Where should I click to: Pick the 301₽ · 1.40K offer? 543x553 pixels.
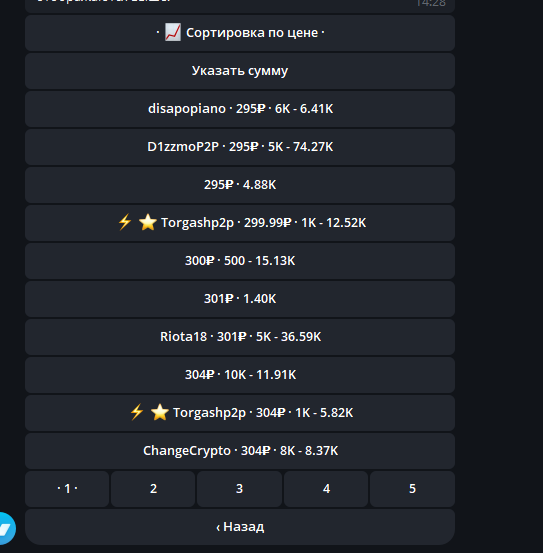point(240,299)
